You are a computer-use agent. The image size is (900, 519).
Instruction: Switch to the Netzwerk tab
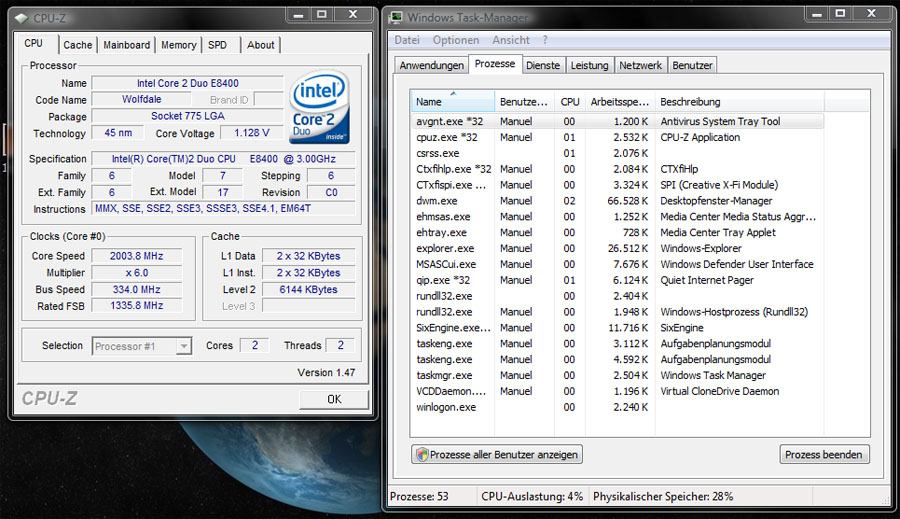click(x=641, y=65)
